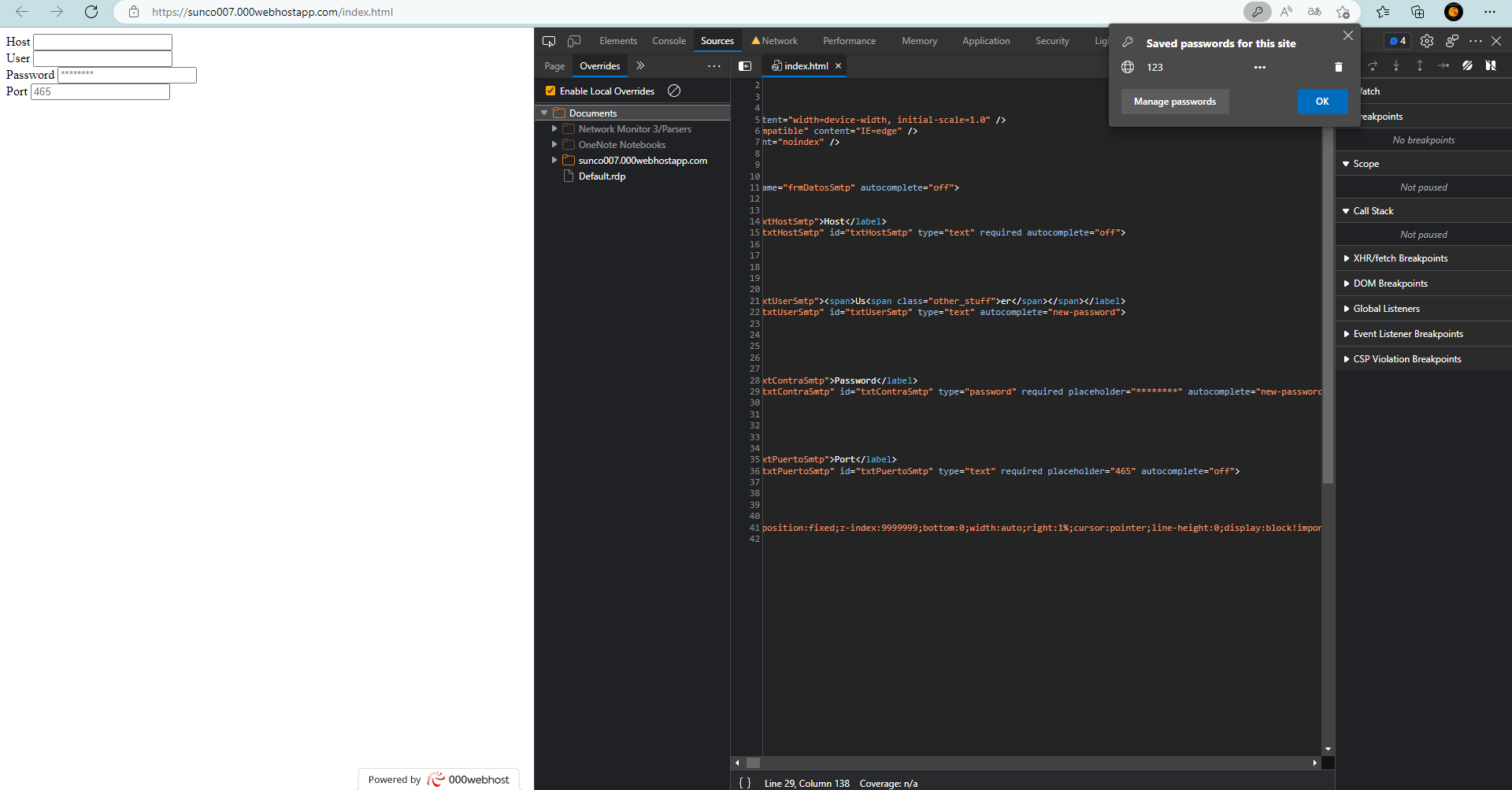Open DevTools settings gear
Viewport: 1512px width, 790px height.
[1427, 41]
